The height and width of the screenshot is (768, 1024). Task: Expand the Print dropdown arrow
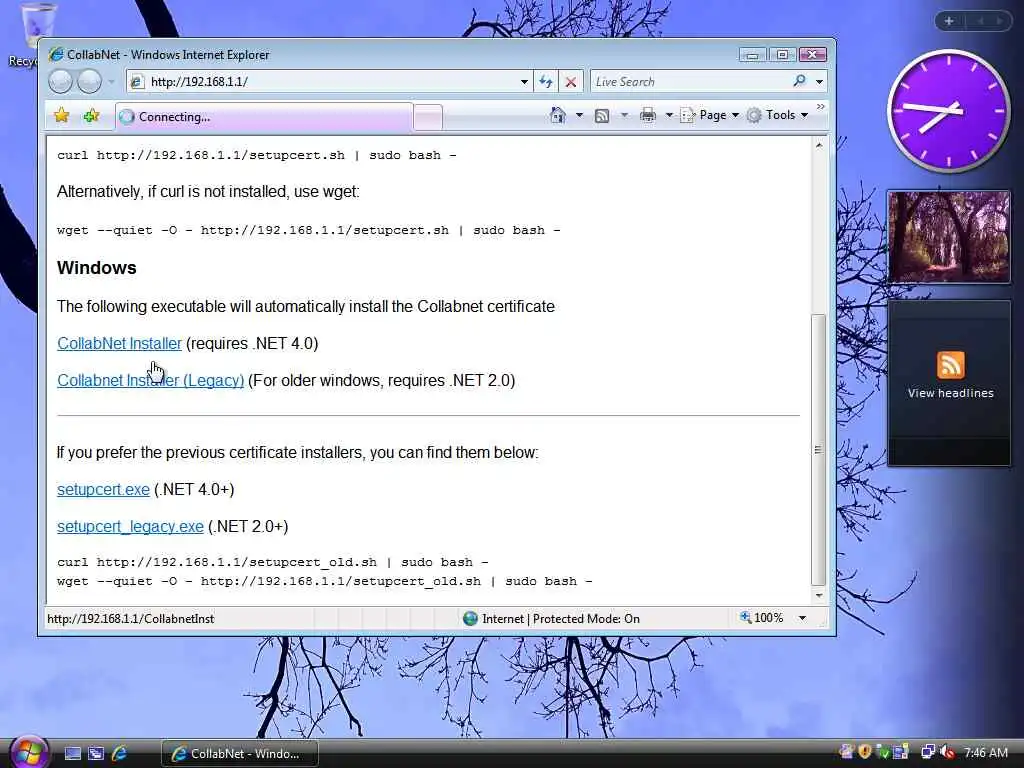point(669,116)
